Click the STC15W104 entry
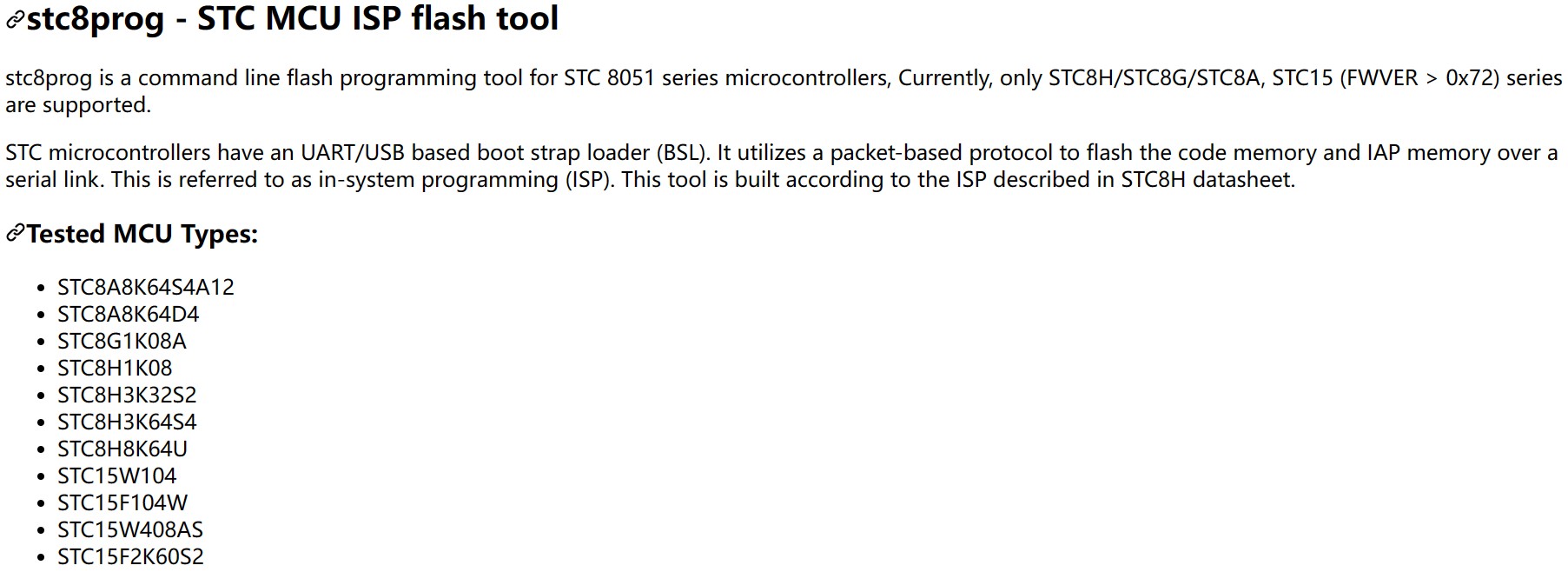1568x572 pixels. pyautogui.click(x=116, y=476)
